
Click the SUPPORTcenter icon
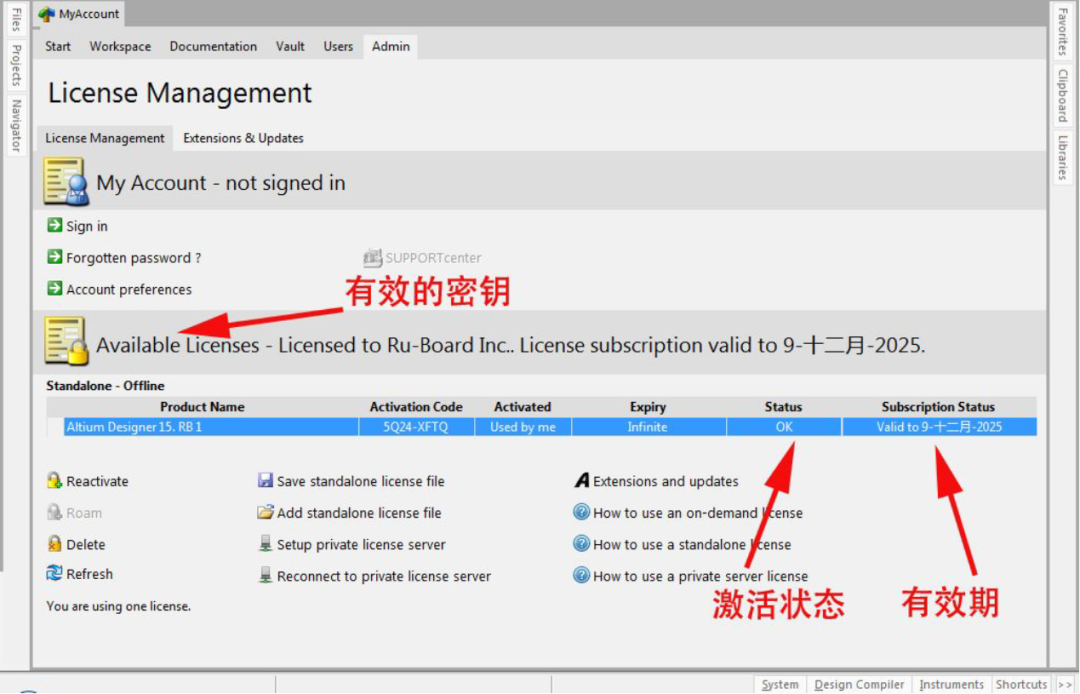(x=373, y=257)
